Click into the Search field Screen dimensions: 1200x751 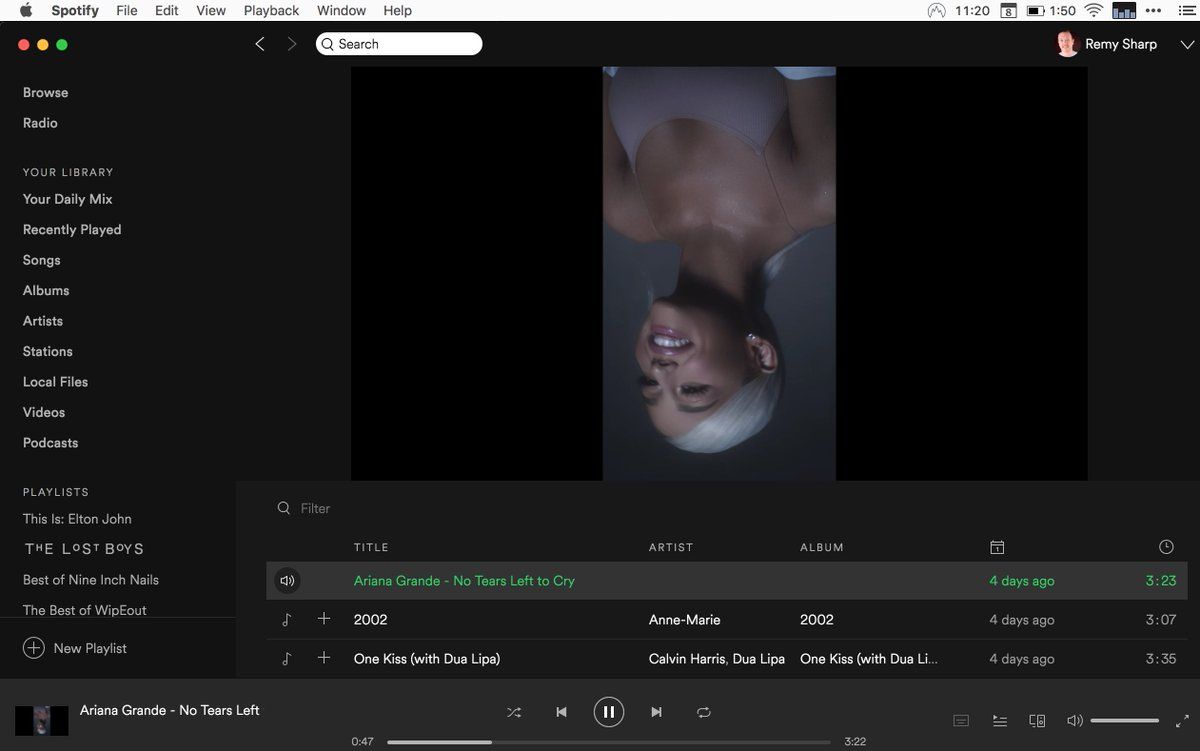(x=399, y=44)
